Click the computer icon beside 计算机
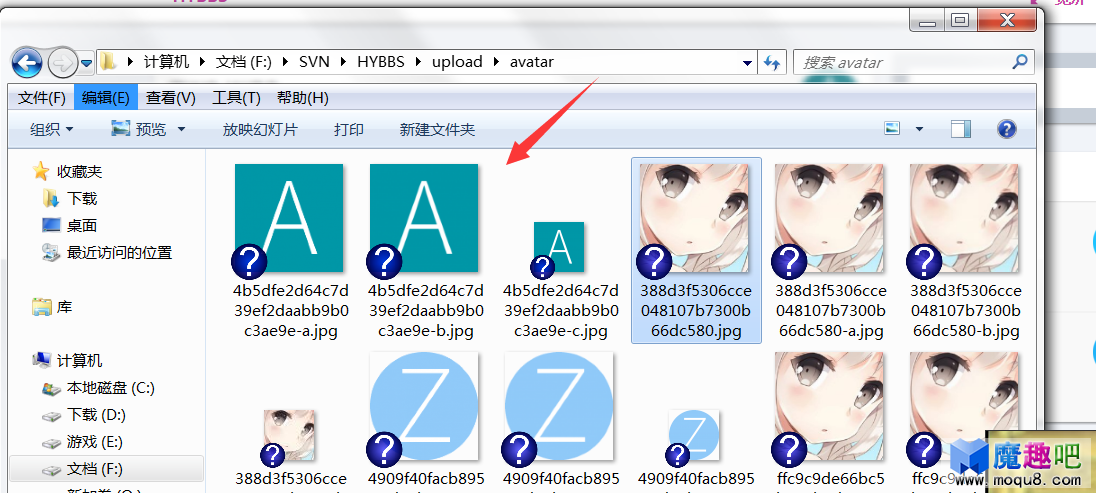The width and height of the screenshot is (1096, 493). (42, 360)
